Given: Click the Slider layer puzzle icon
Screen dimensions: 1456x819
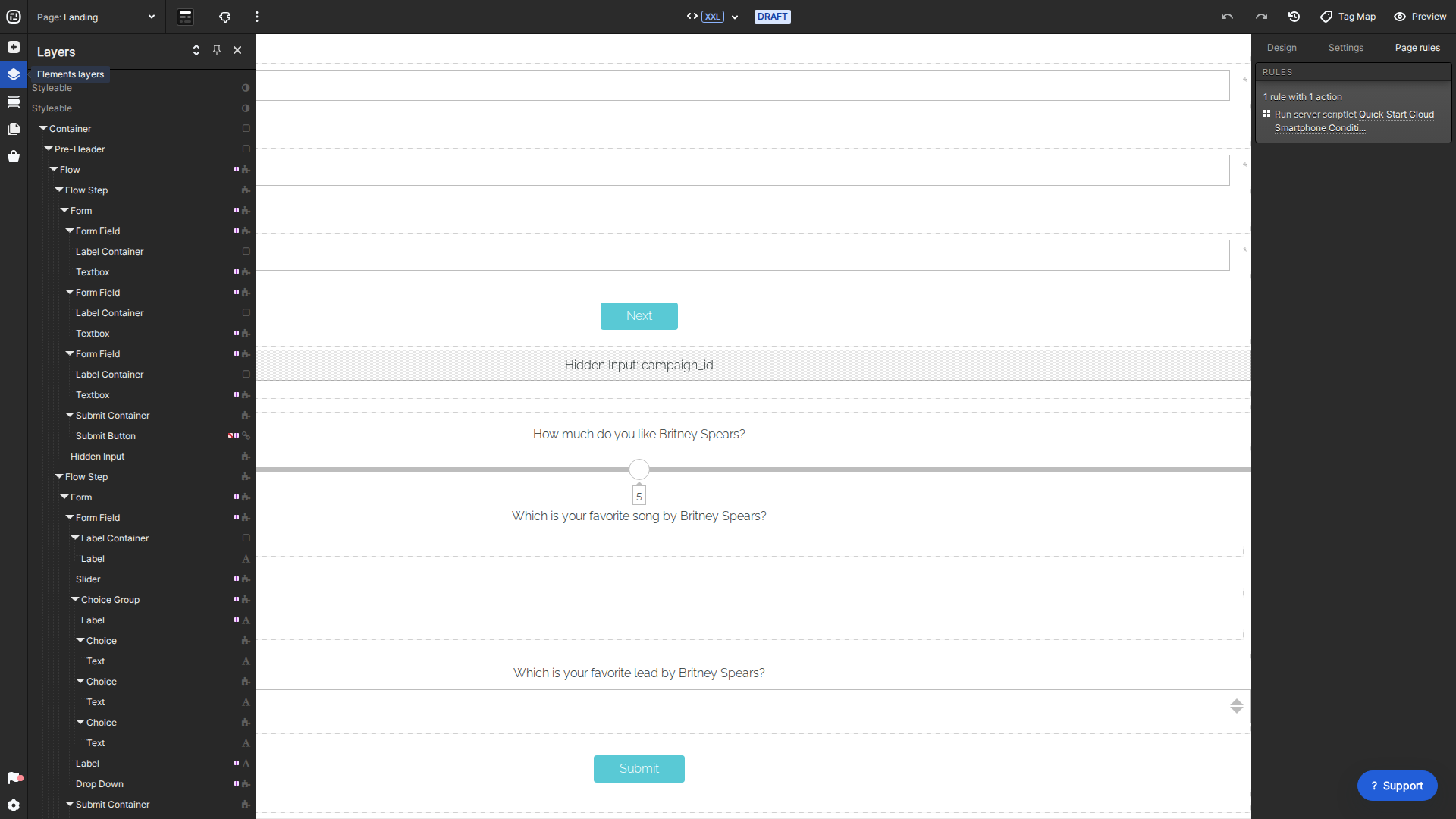Looking at the screenshot, I should [246, 579].
